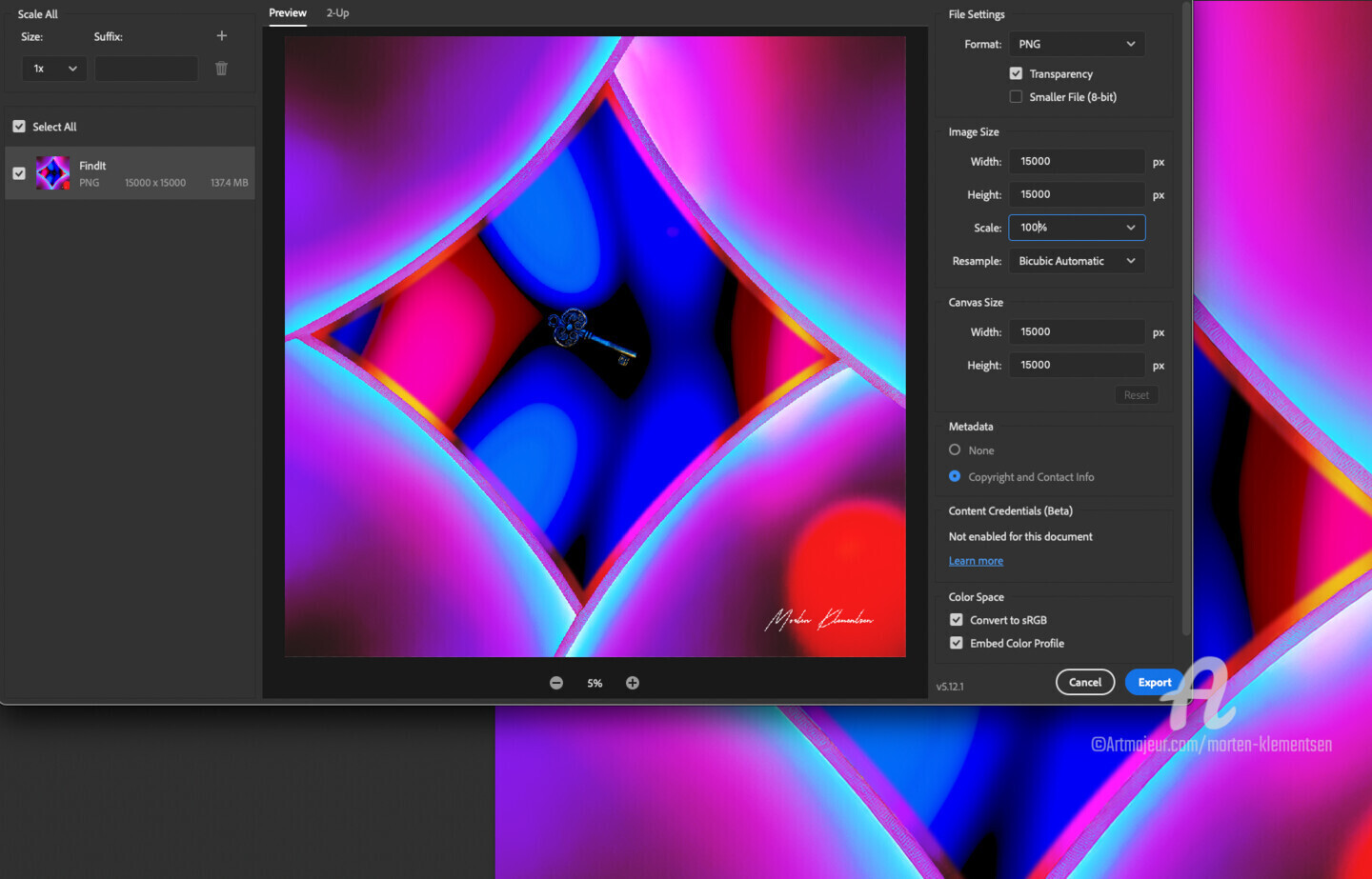This screenshot has height=879, width=1372.
Task: Click the 5% zoom level text
Action: (x=595, y=683)
